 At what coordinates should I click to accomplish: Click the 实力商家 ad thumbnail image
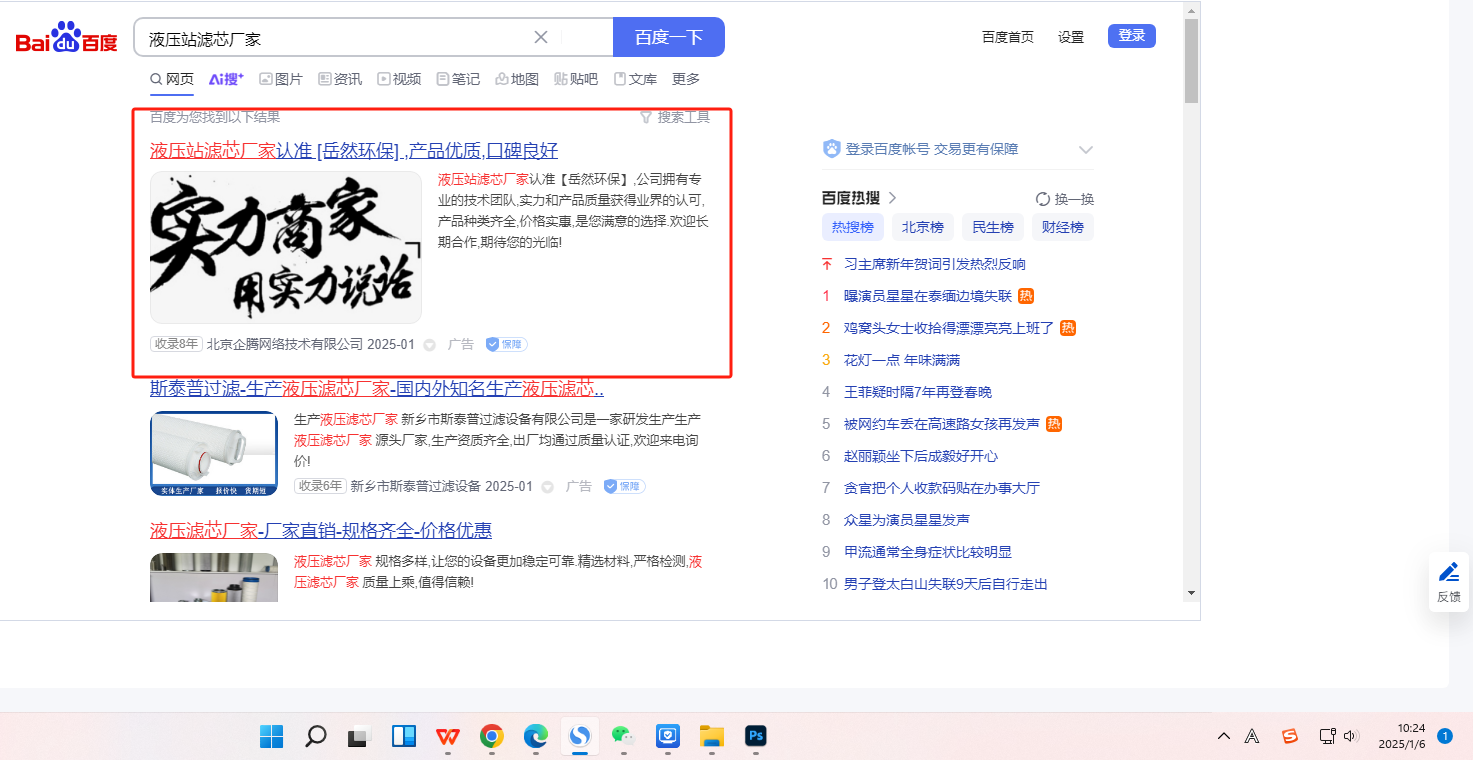tap(286, 247)
